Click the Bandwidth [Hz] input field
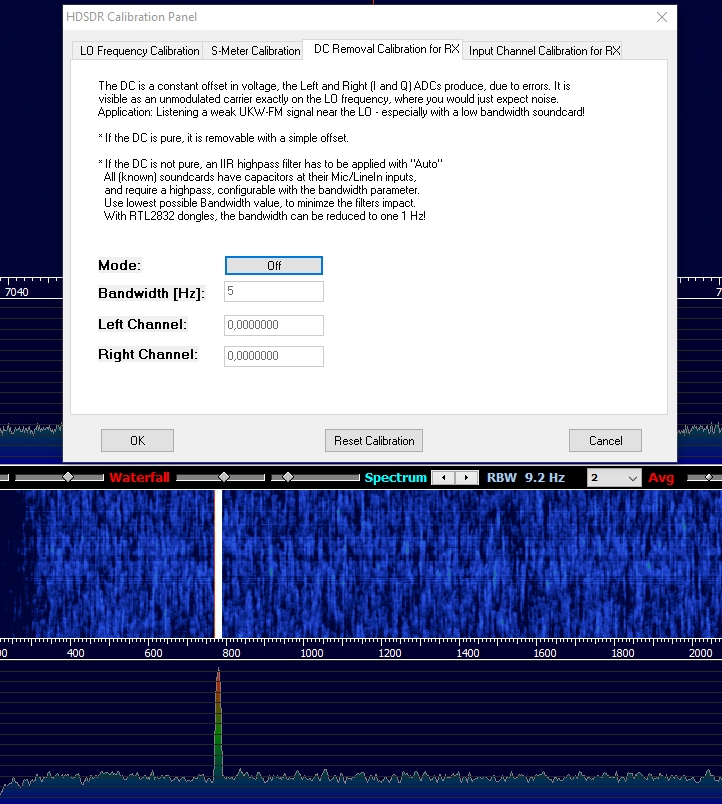The width and height of the screenshot is (722, 804). click(x=274, y=291)
